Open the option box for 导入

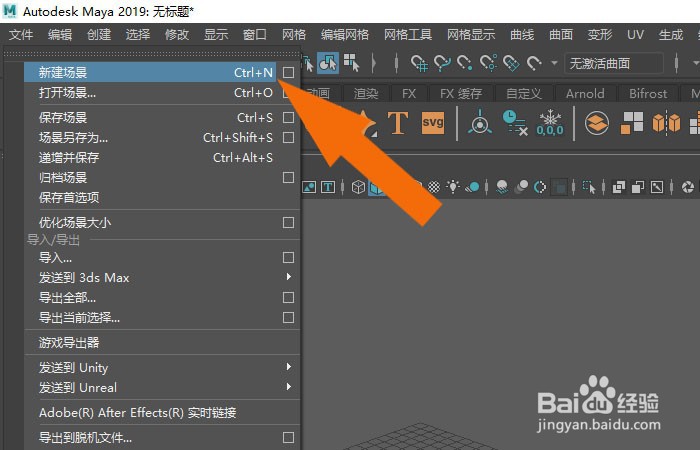[x=288, y=258]
